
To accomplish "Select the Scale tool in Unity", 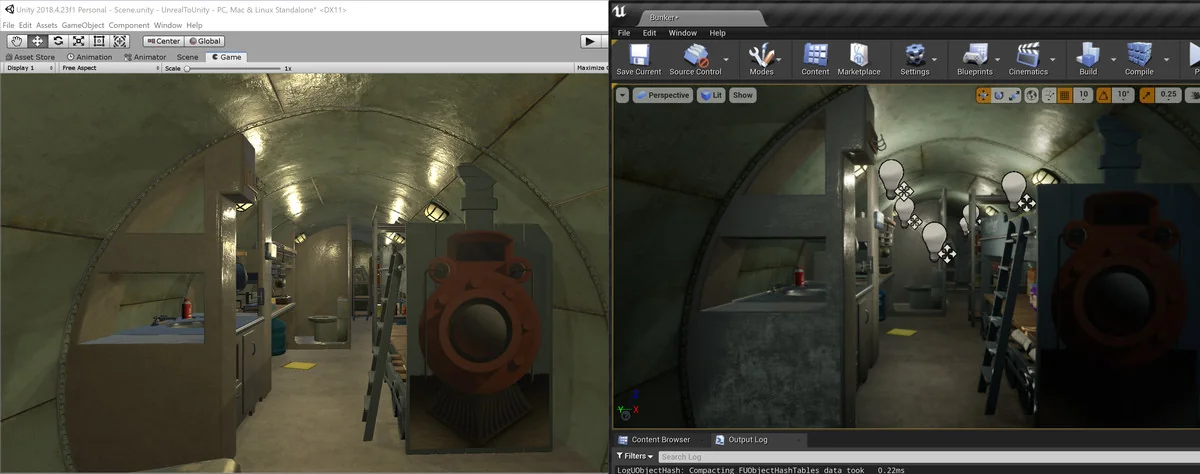I will click(78, 41).
